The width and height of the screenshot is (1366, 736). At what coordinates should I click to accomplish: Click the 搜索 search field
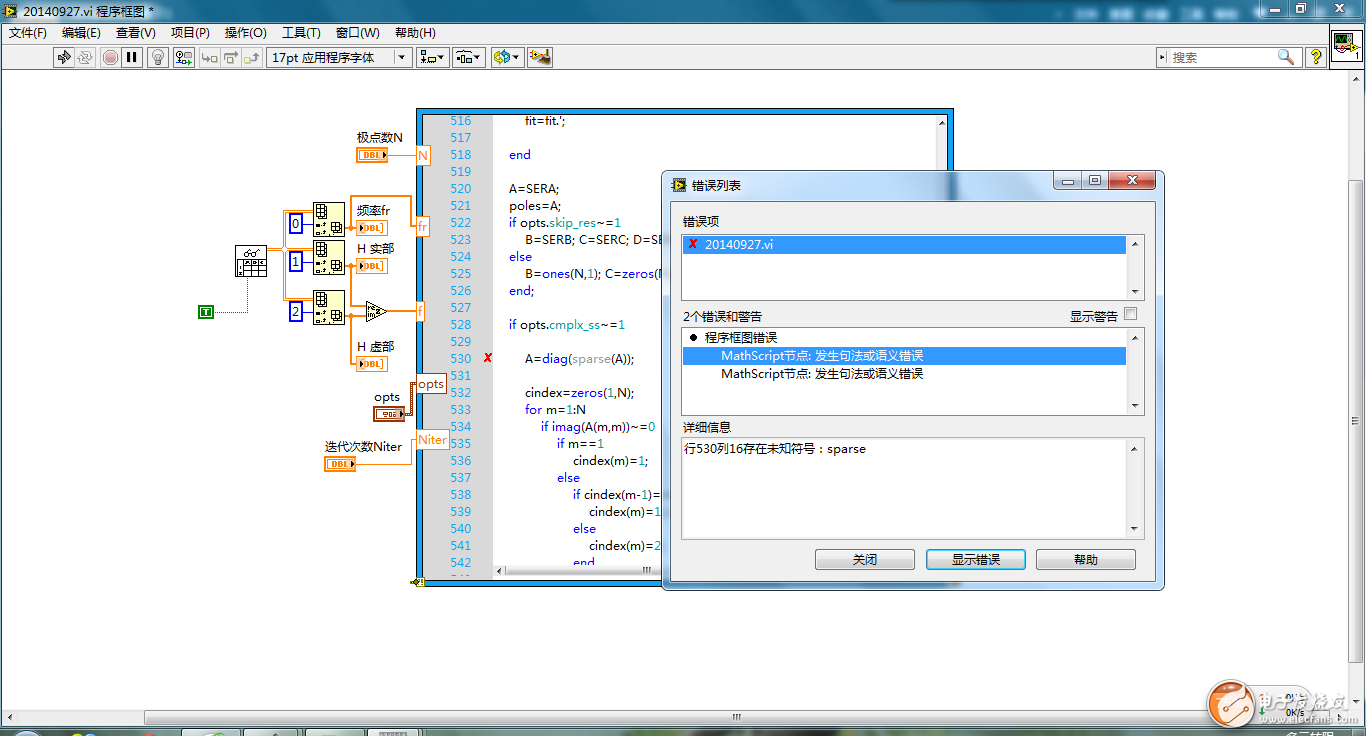[x=1220, y=58]
